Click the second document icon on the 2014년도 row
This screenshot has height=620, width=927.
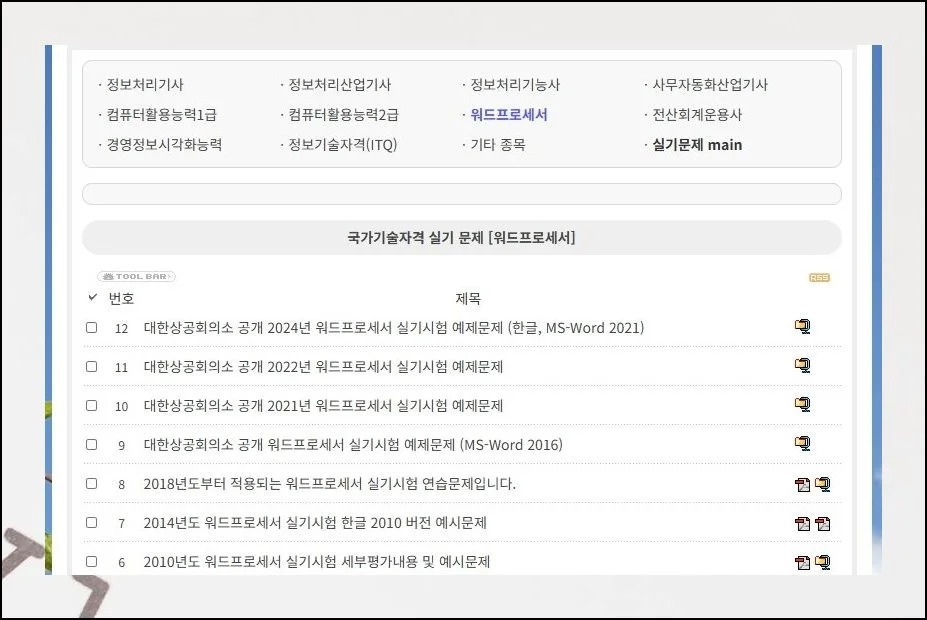click(x=821, y=523)
